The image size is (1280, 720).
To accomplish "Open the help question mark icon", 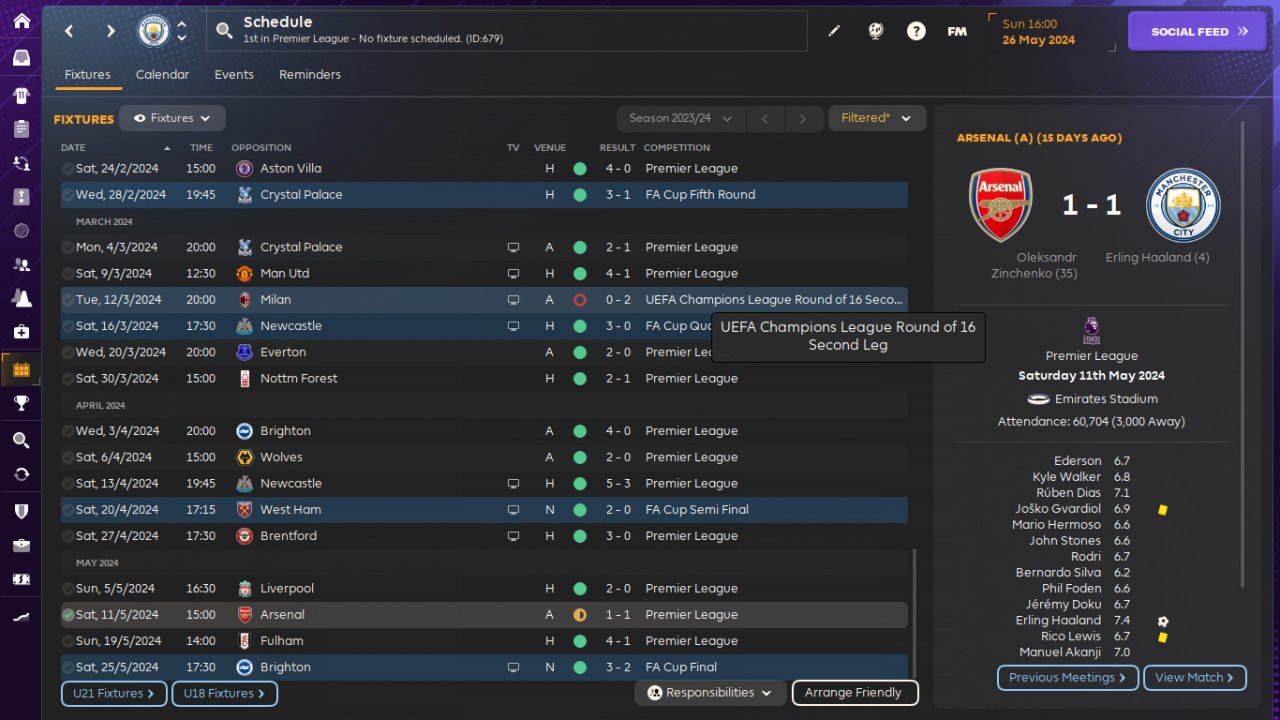I will [x=916, y=31].
